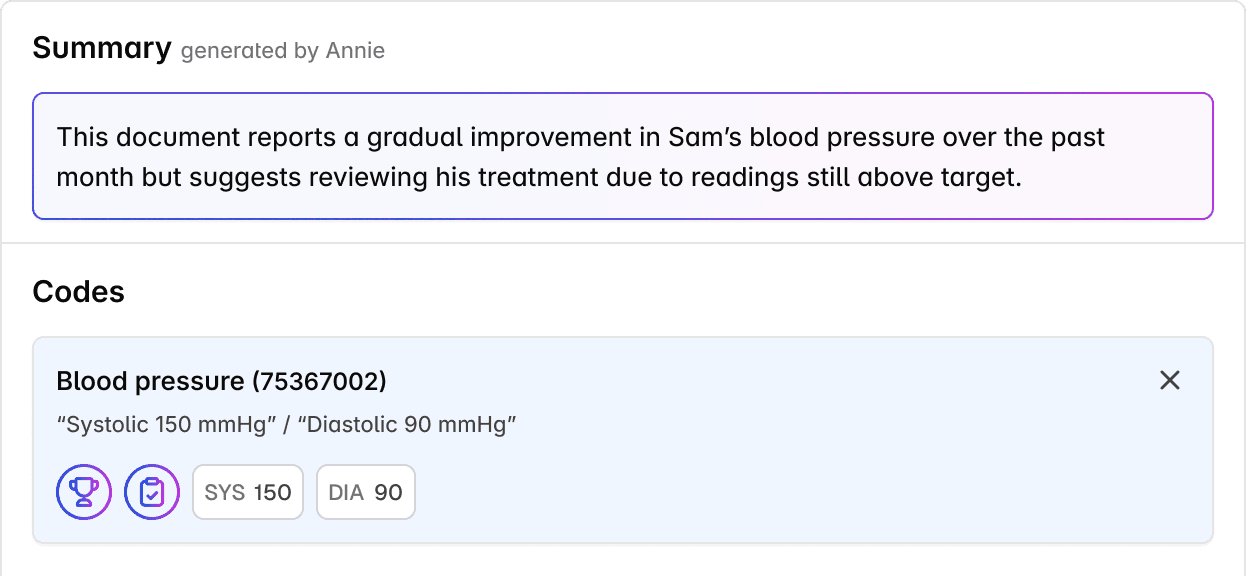Click the SNOMED code number 75367002
The image size is (1246, 576).
(319, 381)
